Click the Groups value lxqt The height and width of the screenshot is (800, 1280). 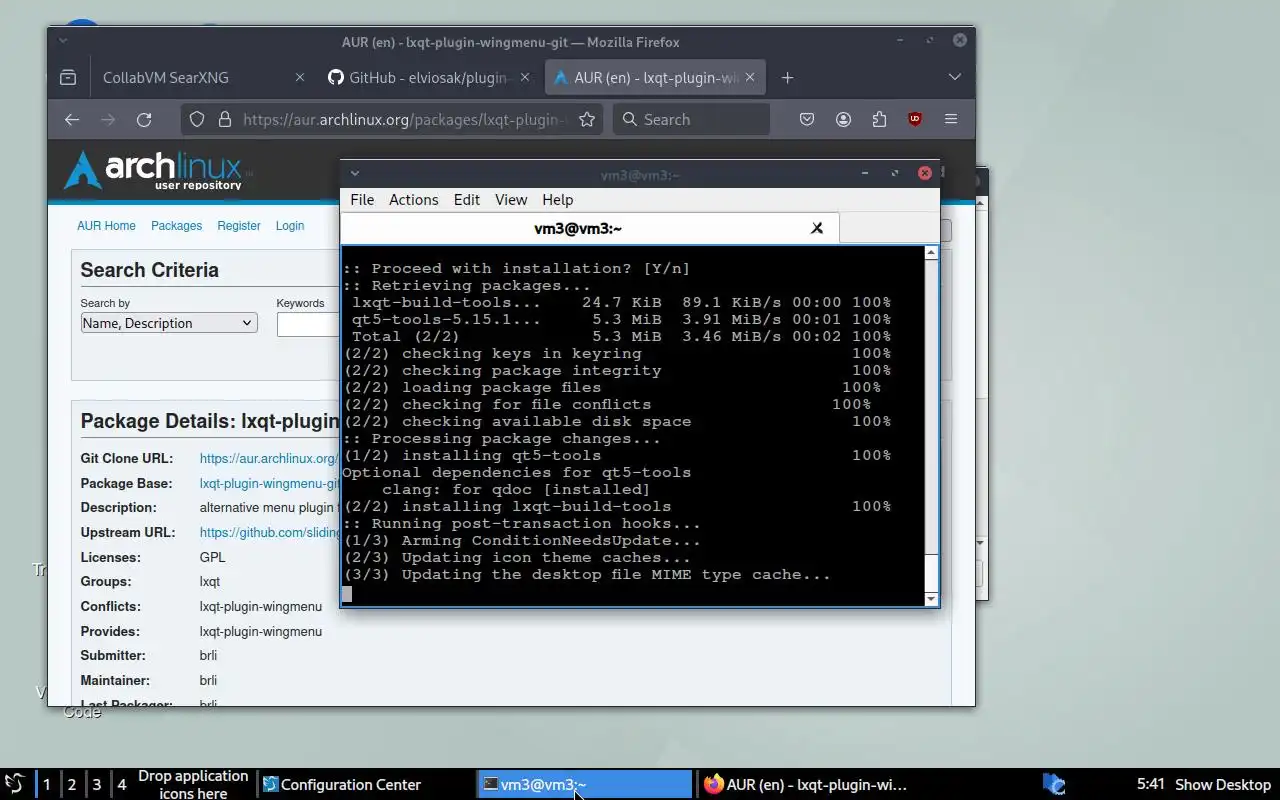point(209,581)
